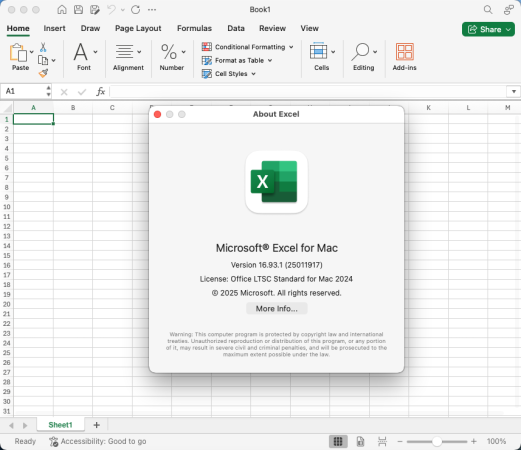Click the select-all corner triangle
521x450 pixels.
[x=7, y=108]
